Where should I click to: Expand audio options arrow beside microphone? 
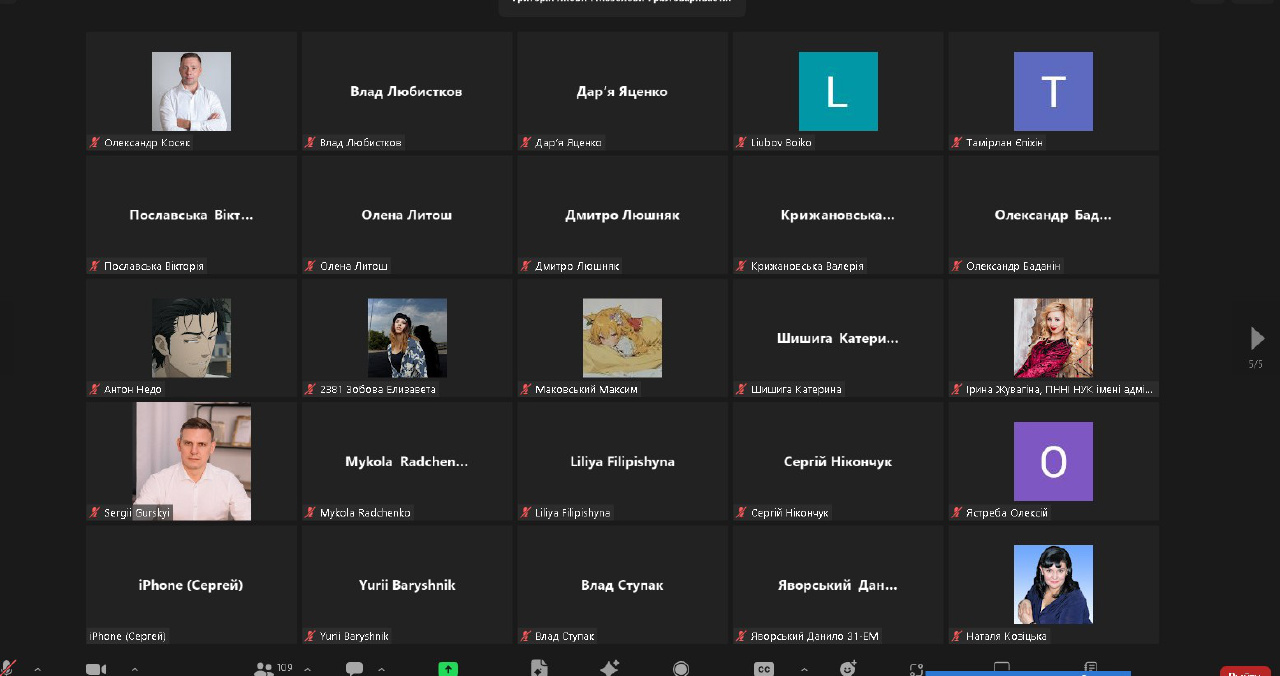[37, 669]
